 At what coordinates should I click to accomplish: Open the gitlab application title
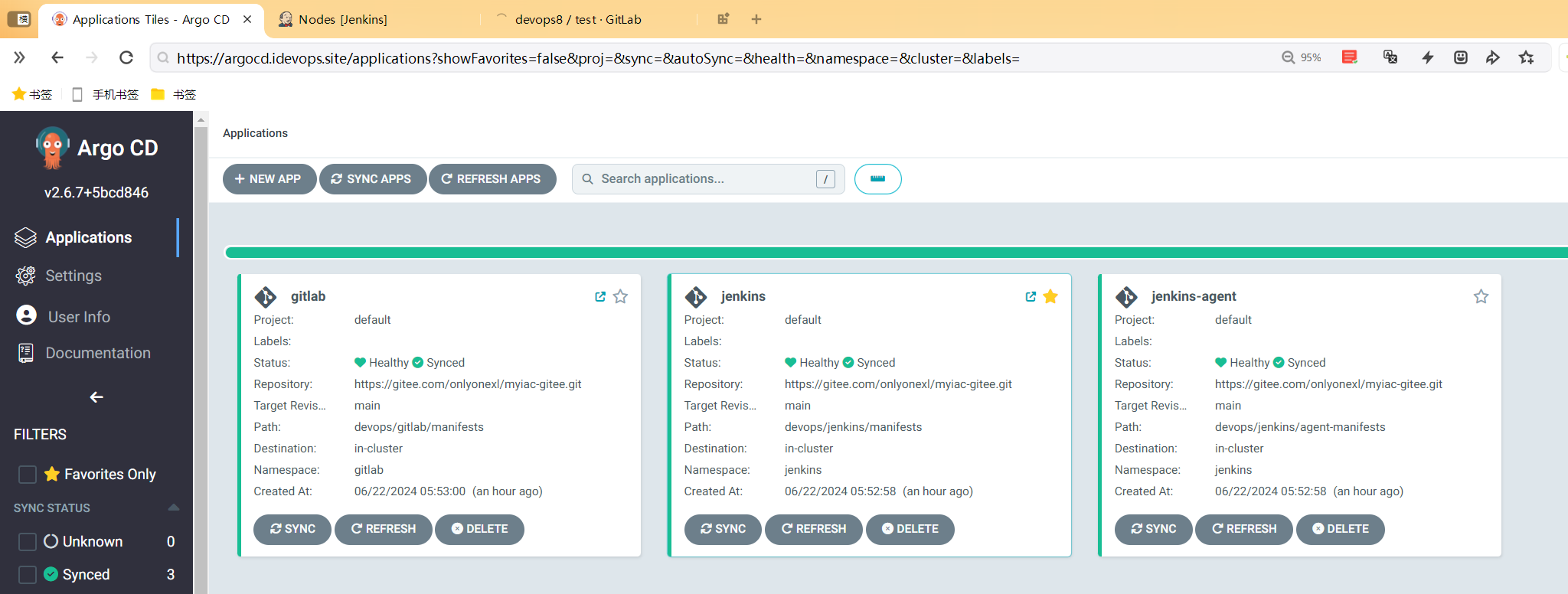click(x=308, y=296)
